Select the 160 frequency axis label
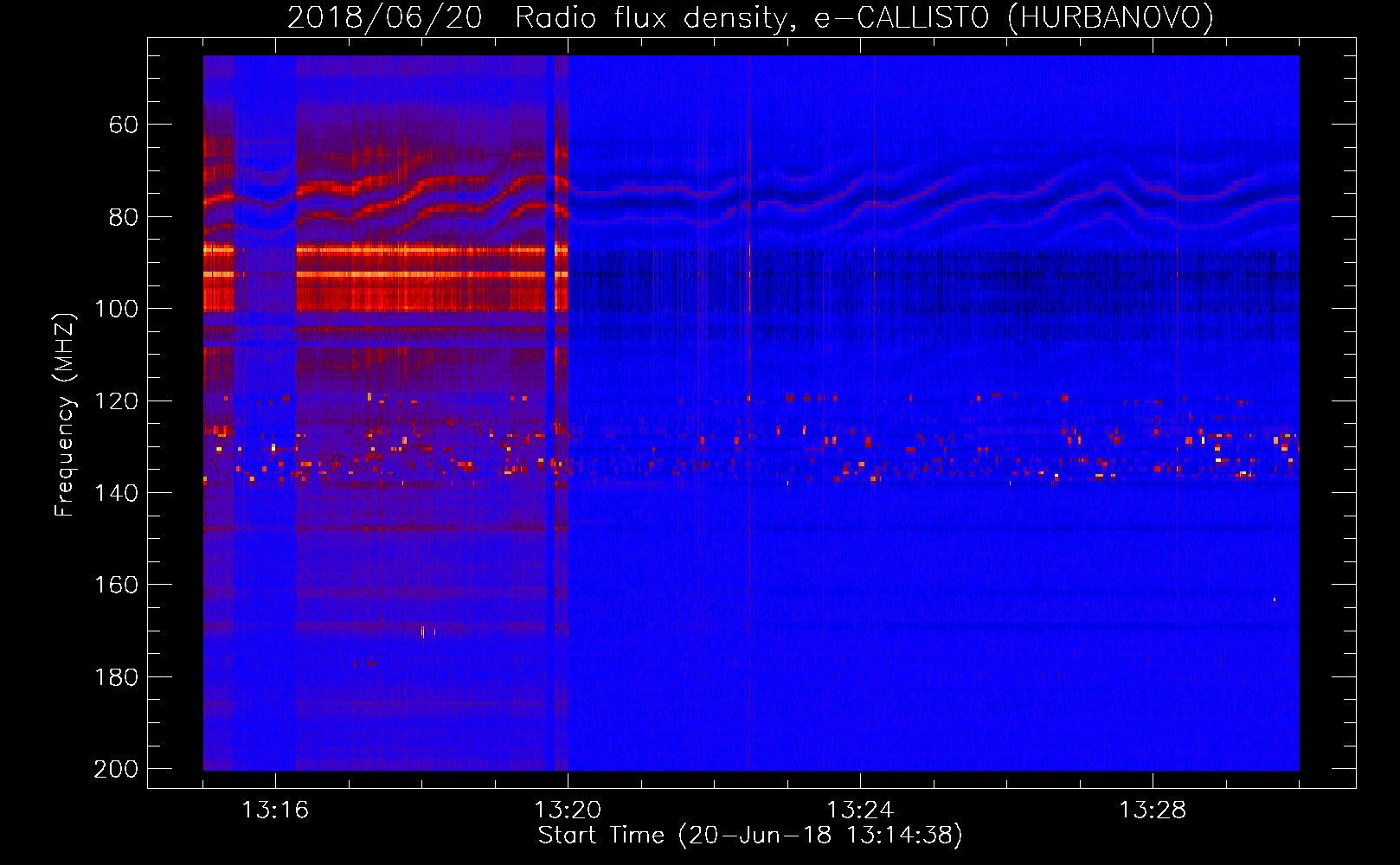 117,585
